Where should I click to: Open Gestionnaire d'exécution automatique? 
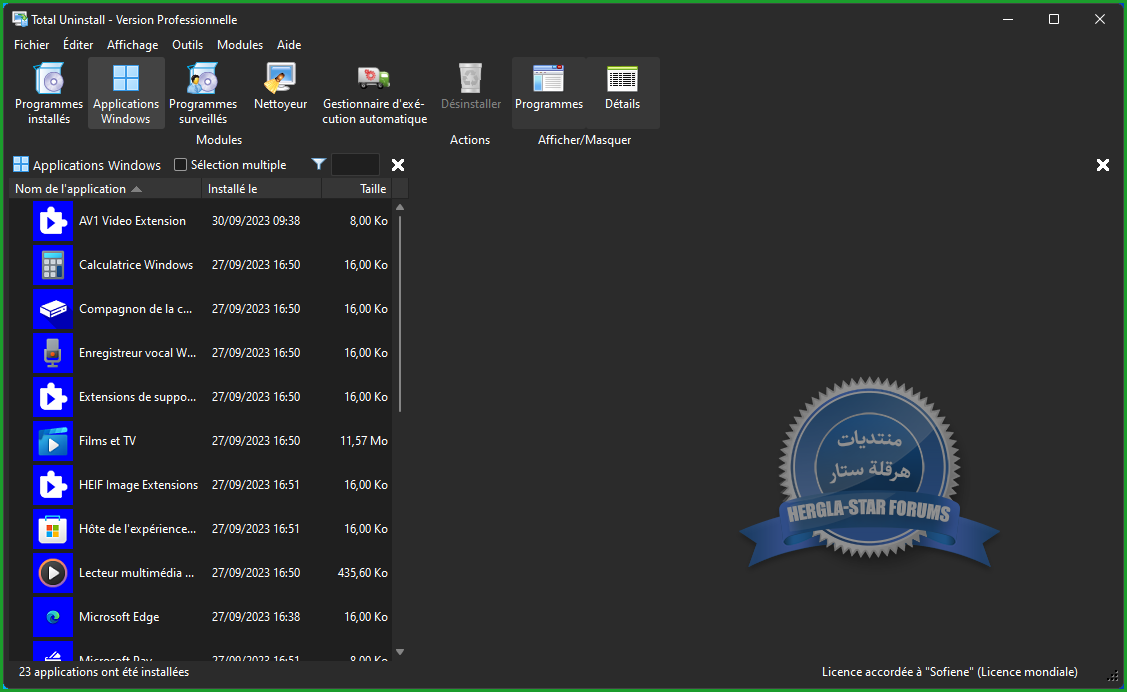[x=374, y=93]
